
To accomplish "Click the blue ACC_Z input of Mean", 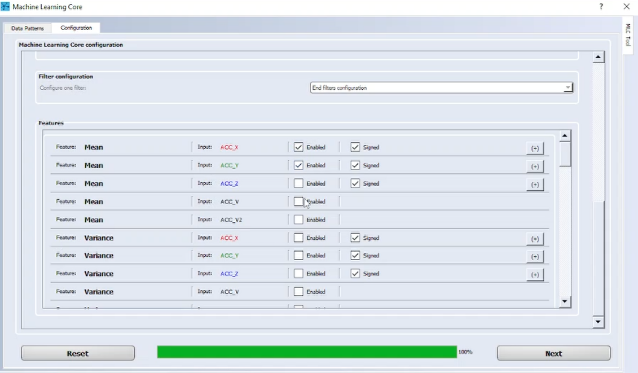I will [229, 183].
